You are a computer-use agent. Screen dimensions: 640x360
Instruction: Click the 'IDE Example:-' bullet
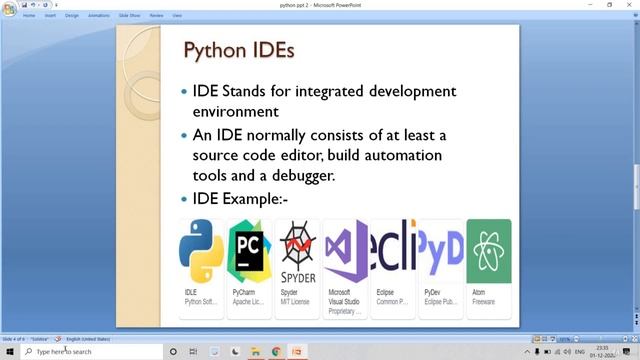240,199
